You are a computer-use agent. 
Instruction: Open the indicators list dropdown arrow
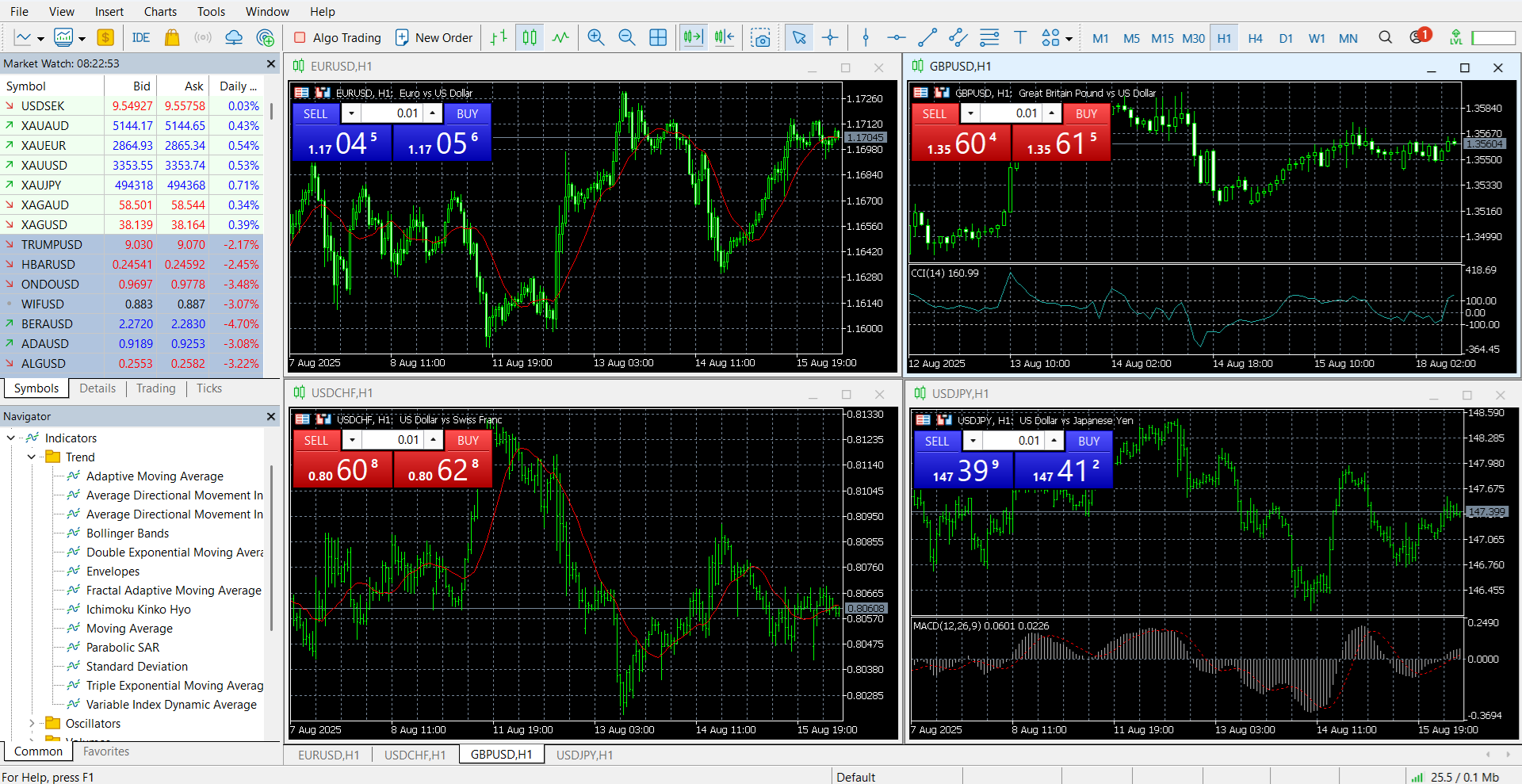[82, 38]
